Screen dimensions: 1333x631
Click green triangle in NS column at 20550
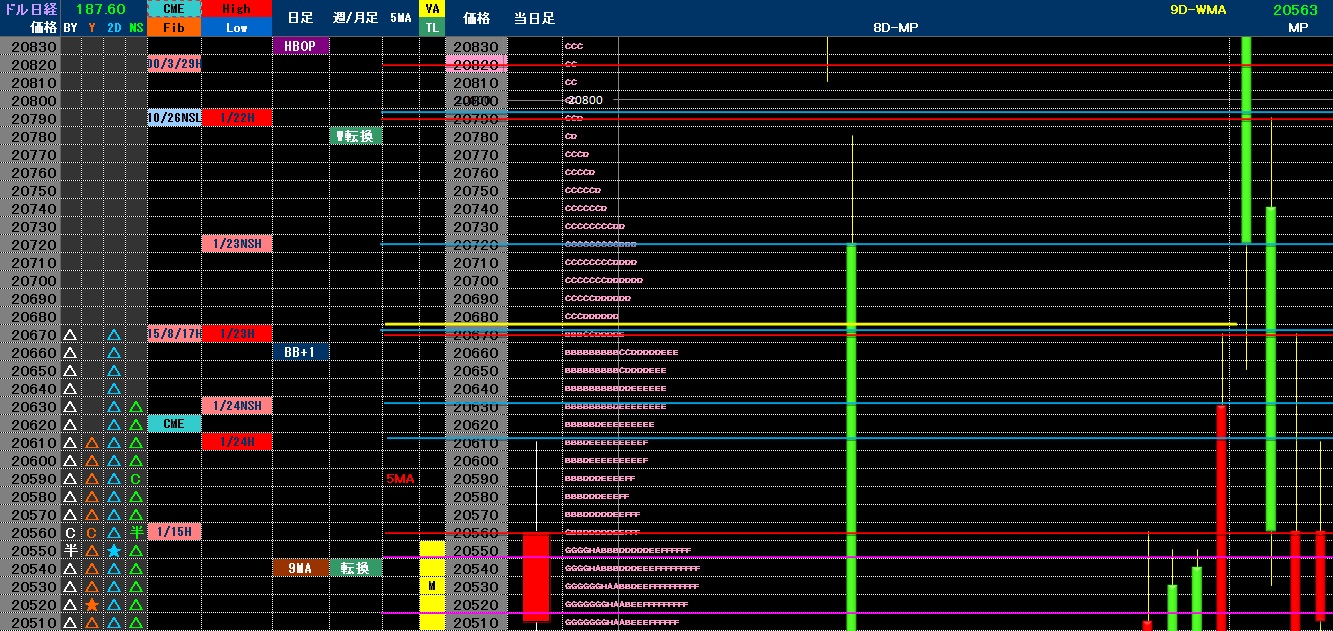136,550
